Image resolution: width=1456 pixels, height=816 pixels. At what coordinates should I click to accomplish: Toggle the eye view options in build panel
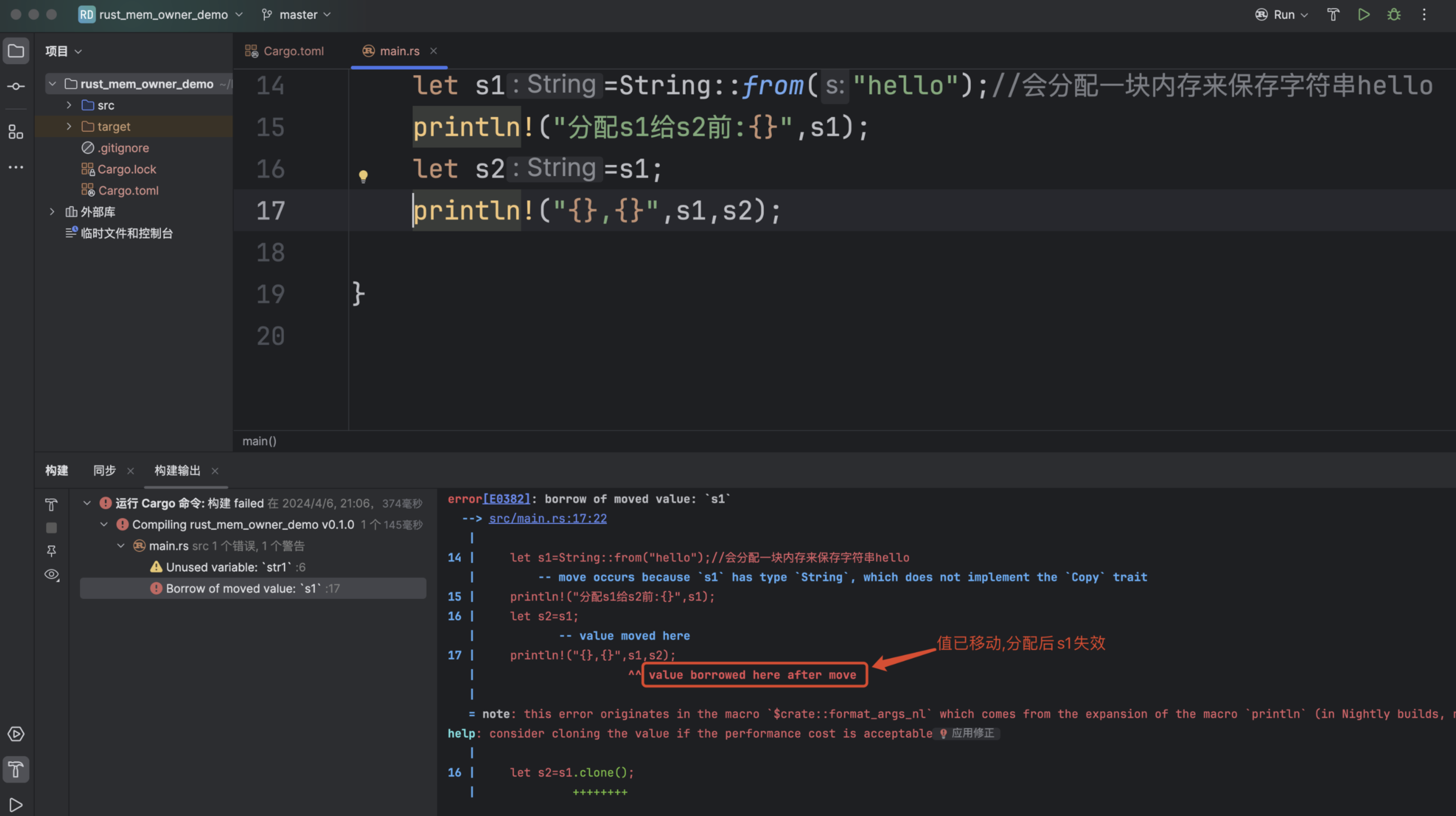click(x=51, y=575)
